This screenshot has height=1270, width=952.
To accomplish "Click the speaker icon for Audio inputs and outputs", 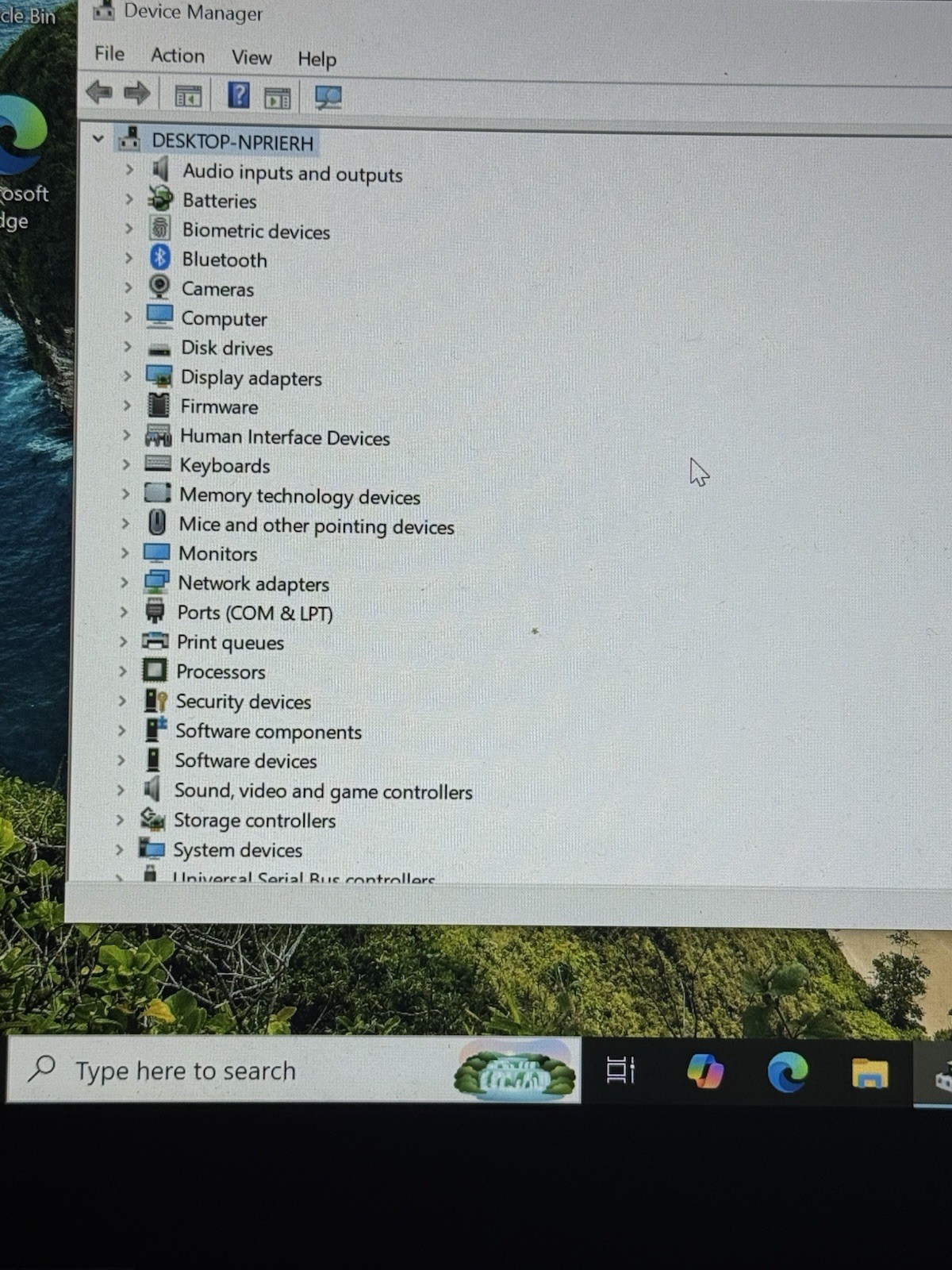I will point(160,169).
